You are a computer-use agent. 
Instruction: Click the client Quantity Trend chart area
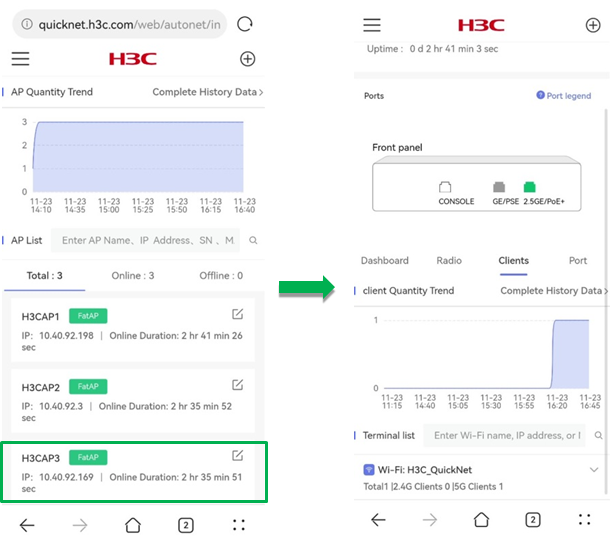tap(486, 354)
